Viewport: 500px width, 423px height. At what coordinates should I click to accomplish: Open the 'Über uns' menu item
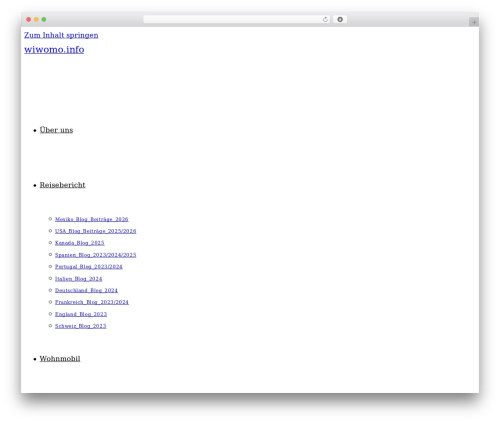coord(56,130)
